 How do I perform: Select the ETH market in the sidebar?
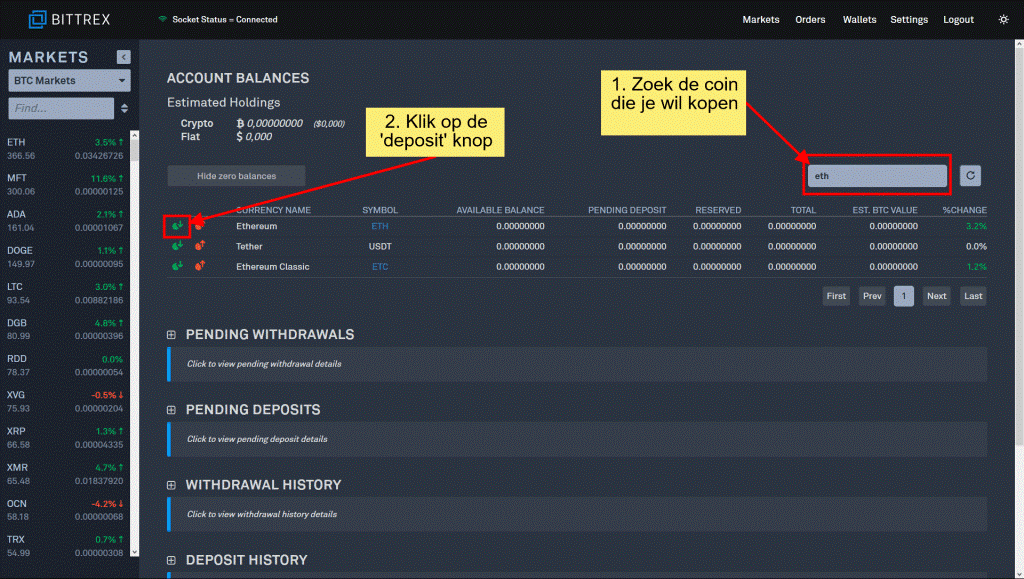(x=65, y=149)
